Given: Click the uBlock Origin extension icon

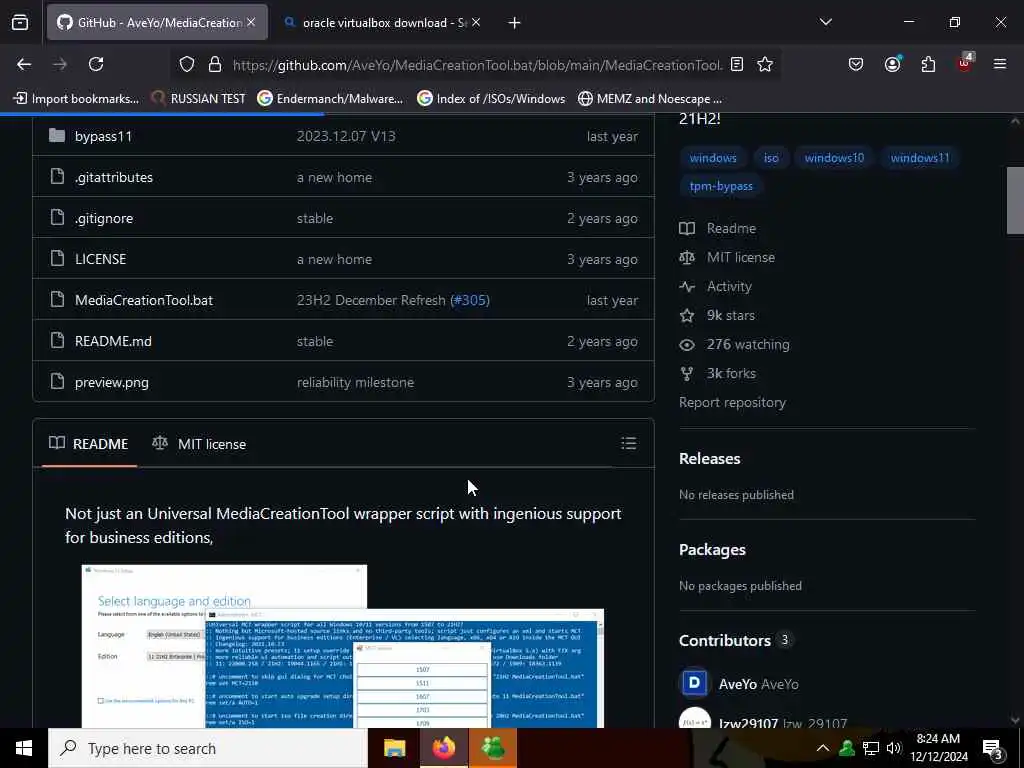Looking at the screenshot, I should tap(965, 63).
